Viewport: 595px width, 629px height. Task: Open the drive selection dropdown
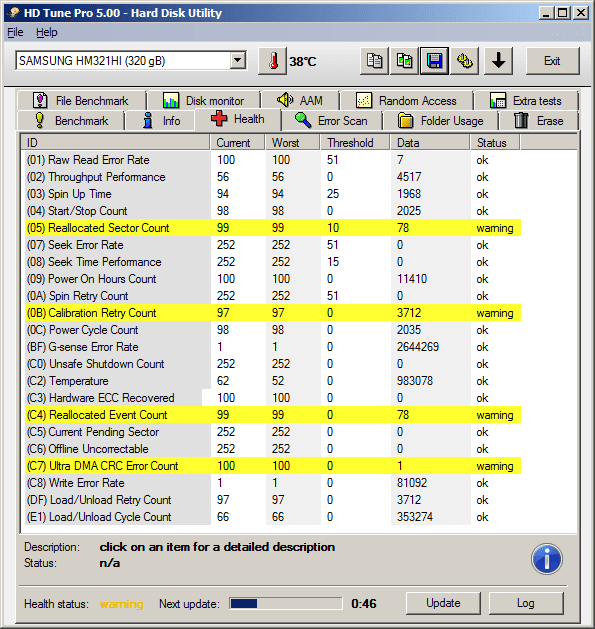(238, 61)
